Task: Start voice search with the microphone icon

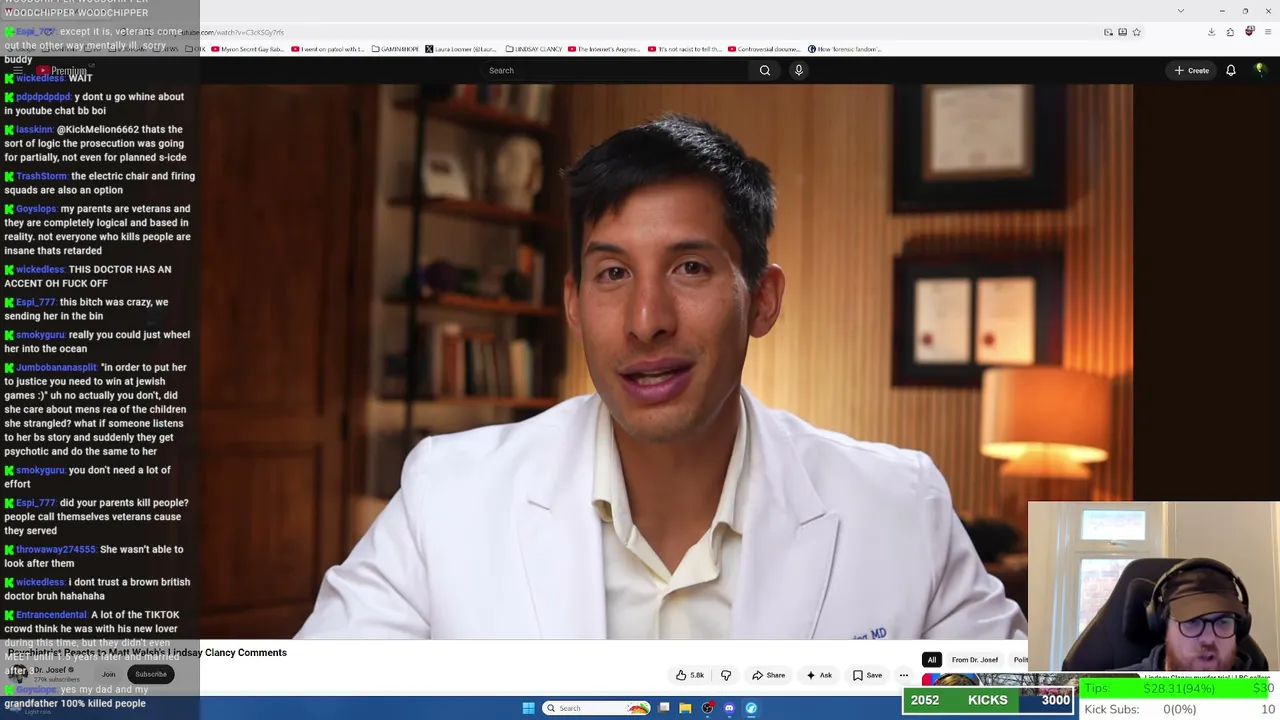Action: coord(798,70)
